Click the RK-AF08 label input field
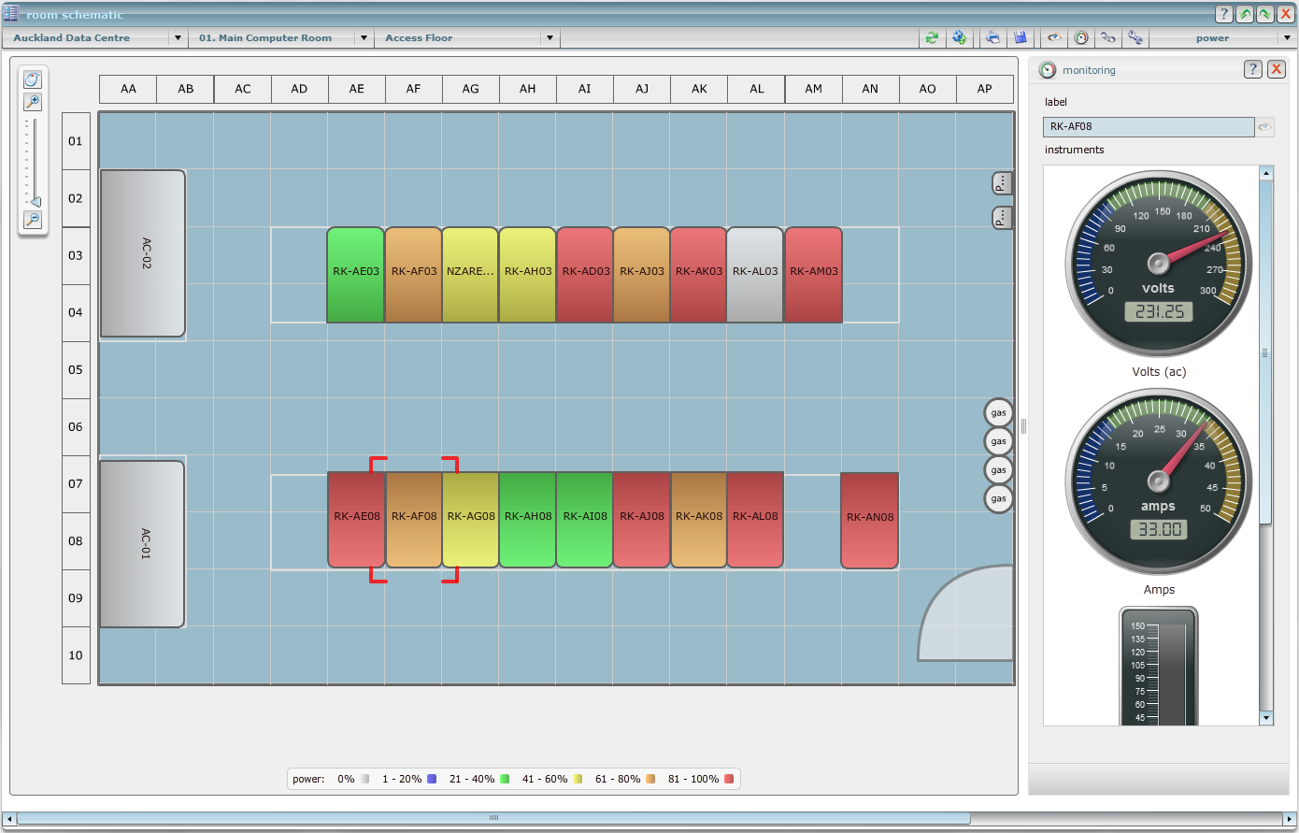 (x=1148, y=127)
